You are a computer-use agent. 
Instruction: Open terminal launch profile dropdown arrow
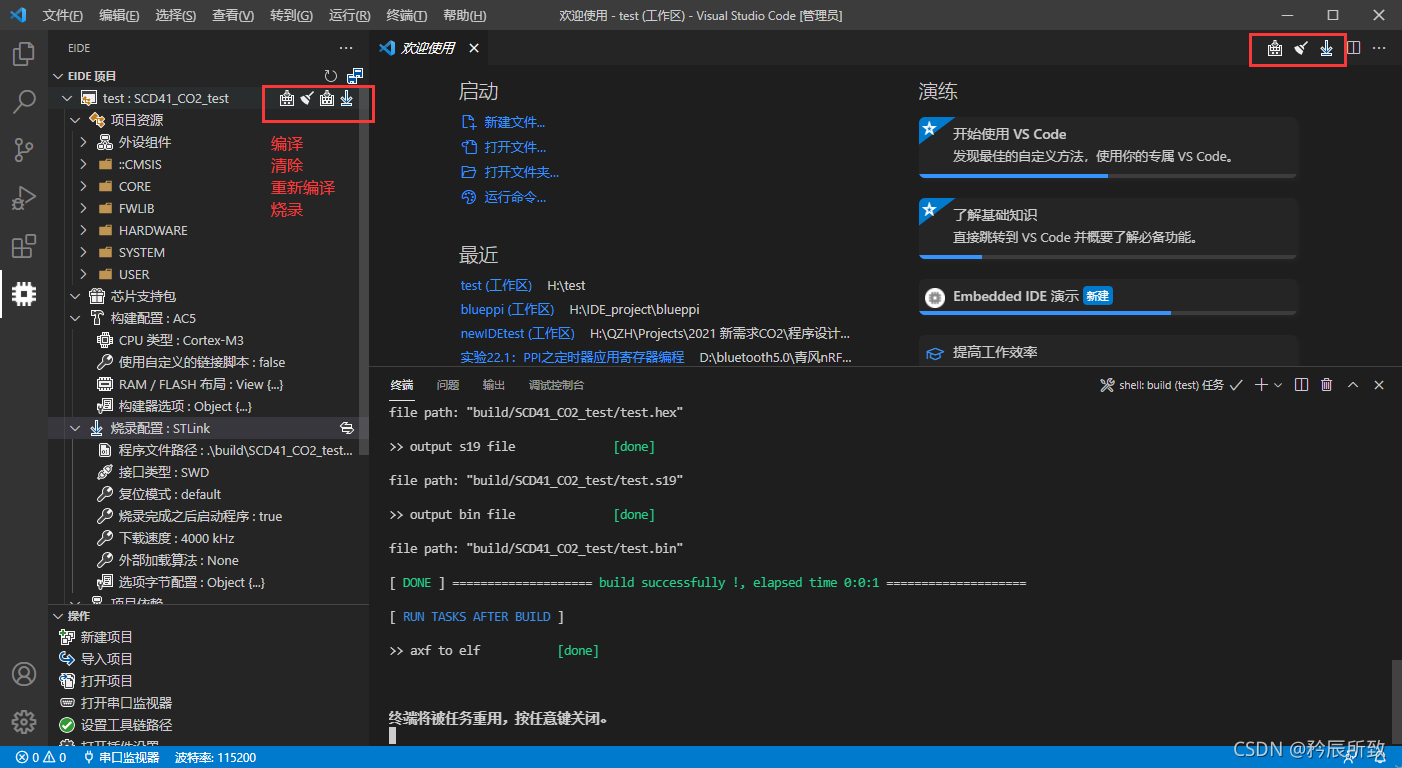click(1278, 385)
